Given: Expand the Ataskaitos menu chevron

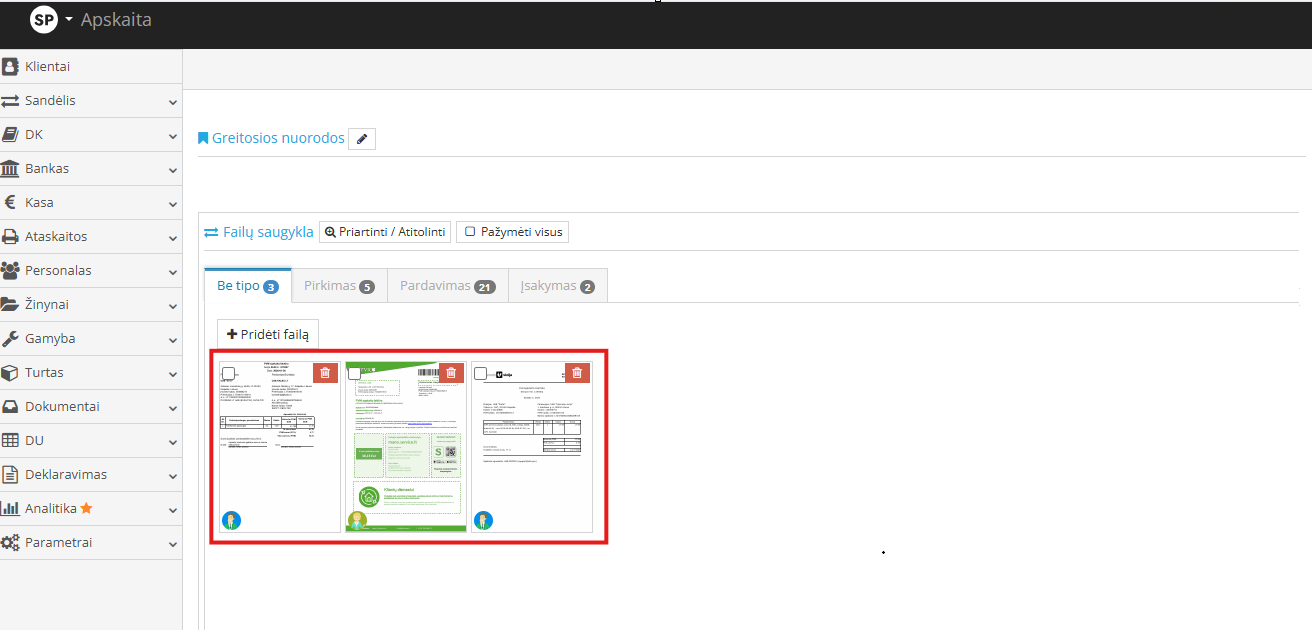Looking at the screenshot, I should coord(173,238).
